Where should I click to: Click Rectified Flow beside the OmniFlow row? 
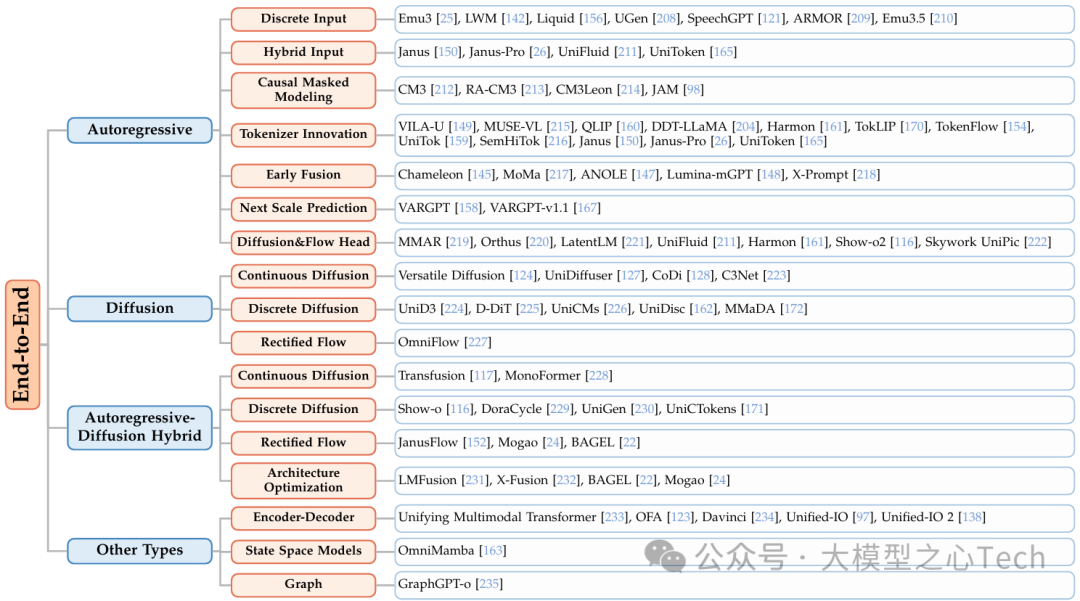click(x=303, y=342)
